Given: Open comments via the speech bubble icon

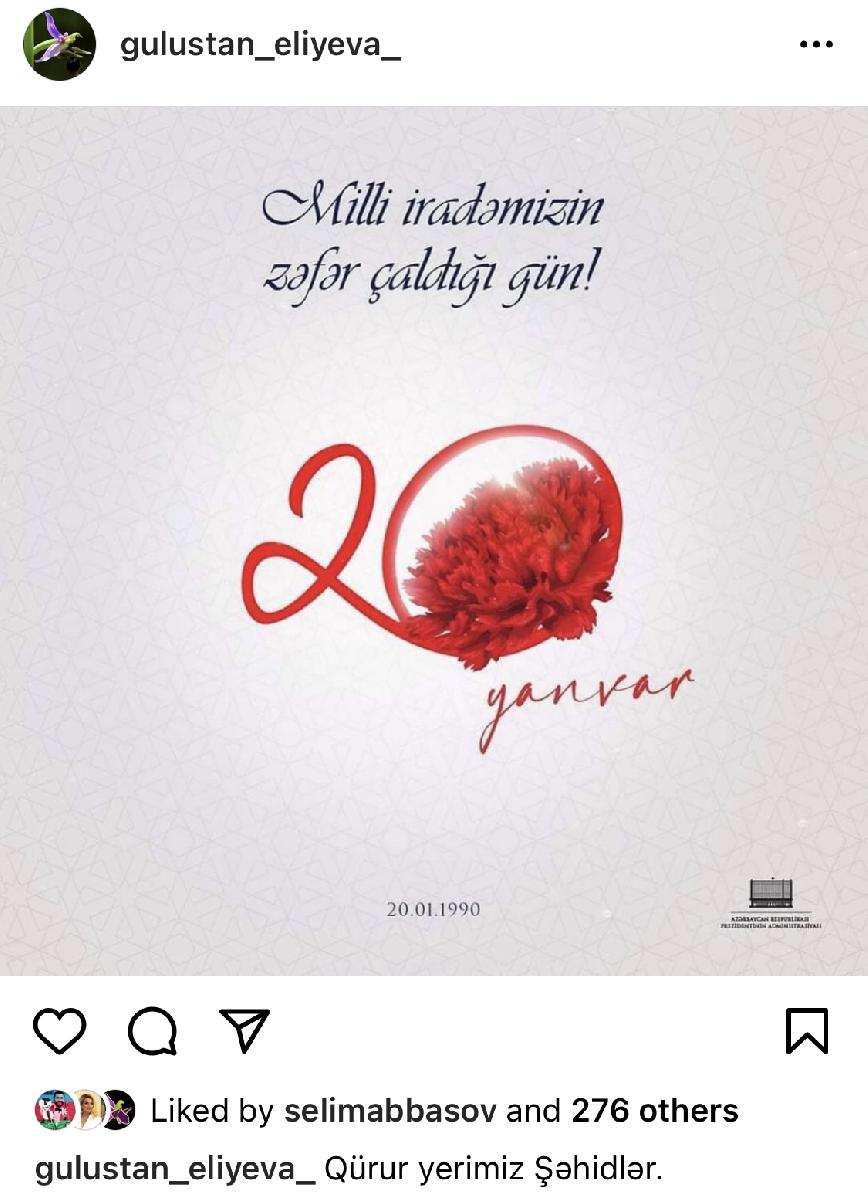Looking at the screenshot, I should (x=153, y=1031).
